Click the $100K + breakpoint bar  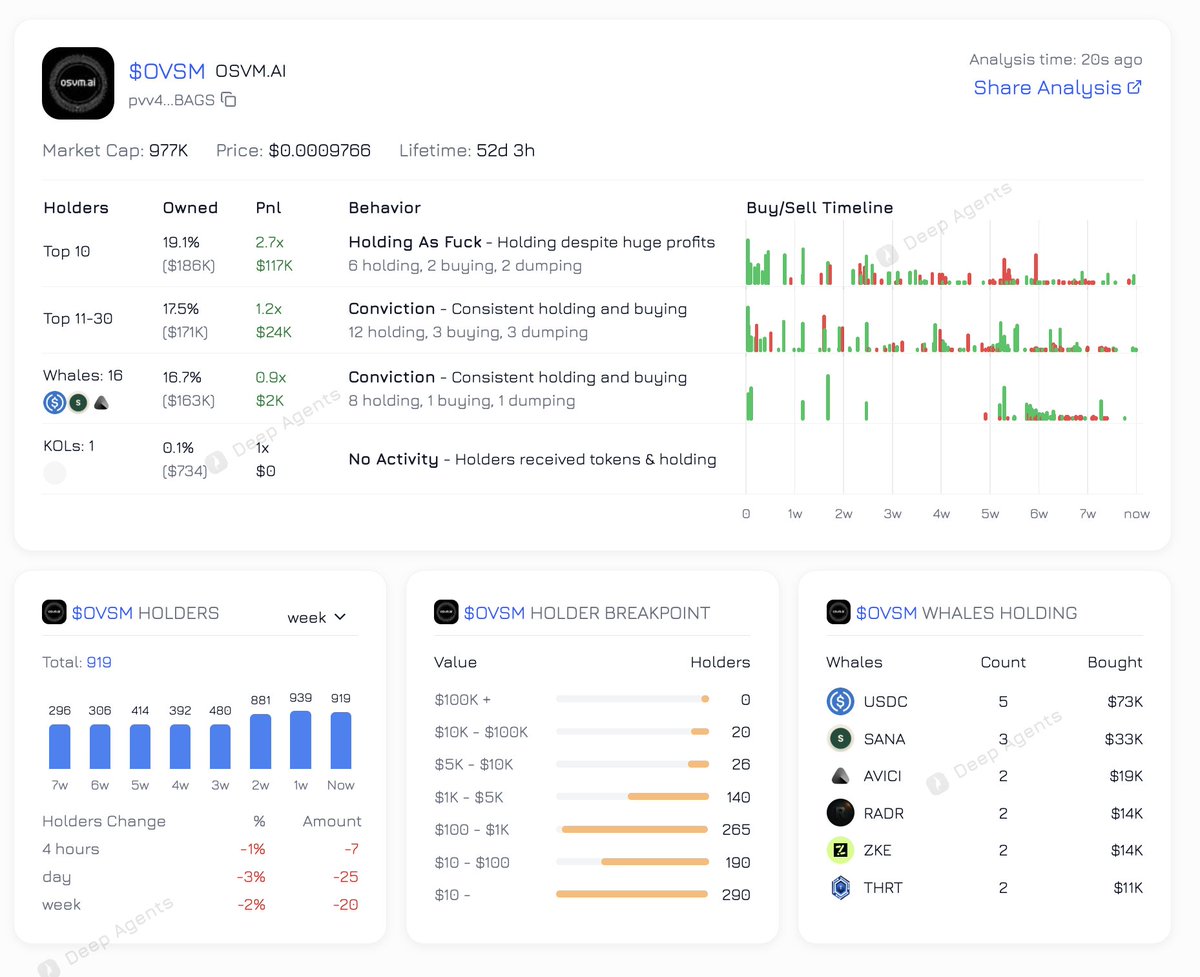(632, 699)
